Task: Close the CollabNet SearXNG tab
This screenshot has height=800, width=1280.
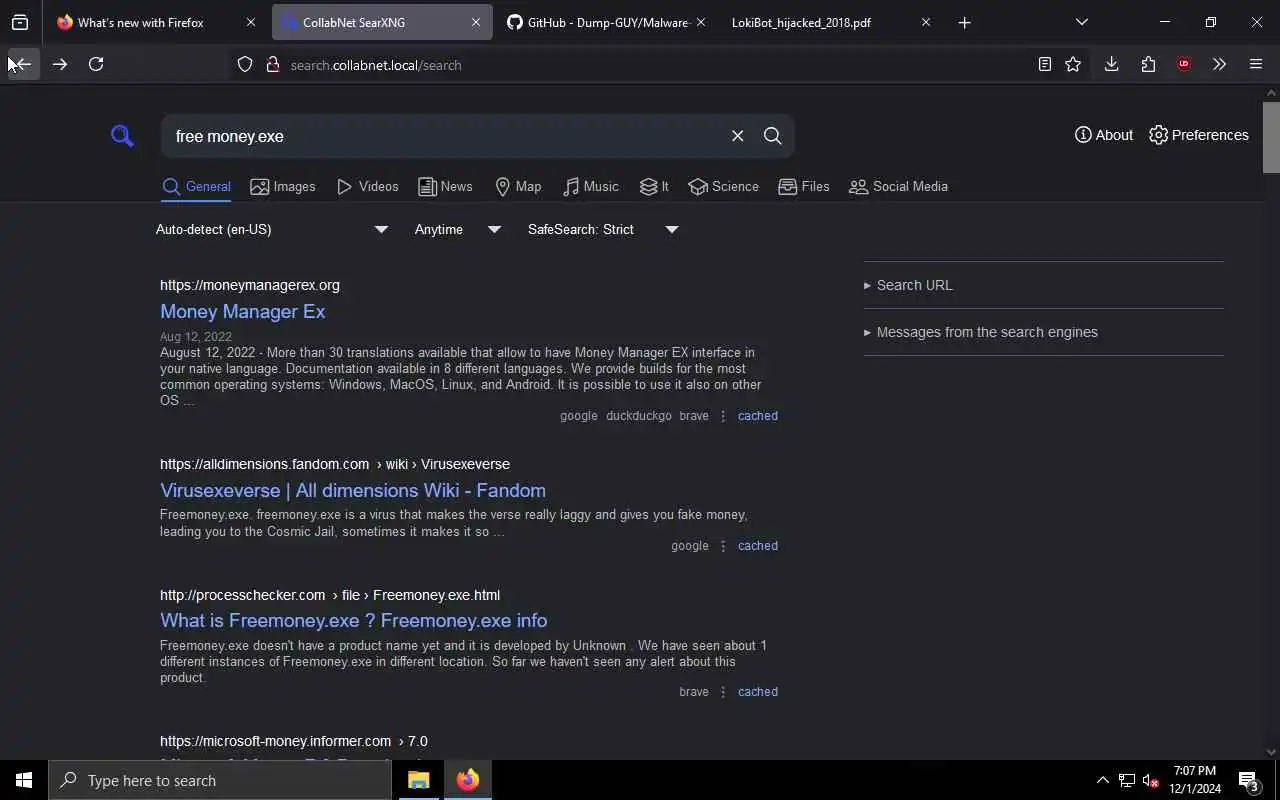Action: 475,22
